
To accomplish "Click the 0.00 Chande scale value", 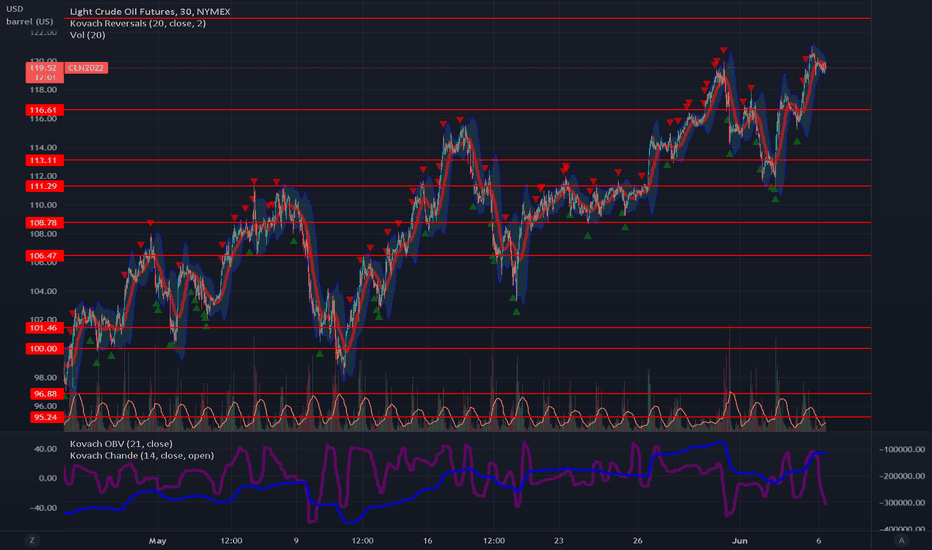I will [x=48, y=478].
